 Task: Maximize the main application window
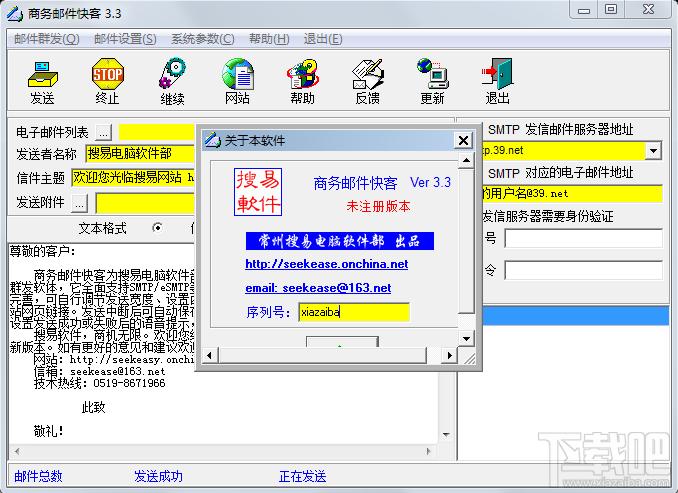point(611,10)
